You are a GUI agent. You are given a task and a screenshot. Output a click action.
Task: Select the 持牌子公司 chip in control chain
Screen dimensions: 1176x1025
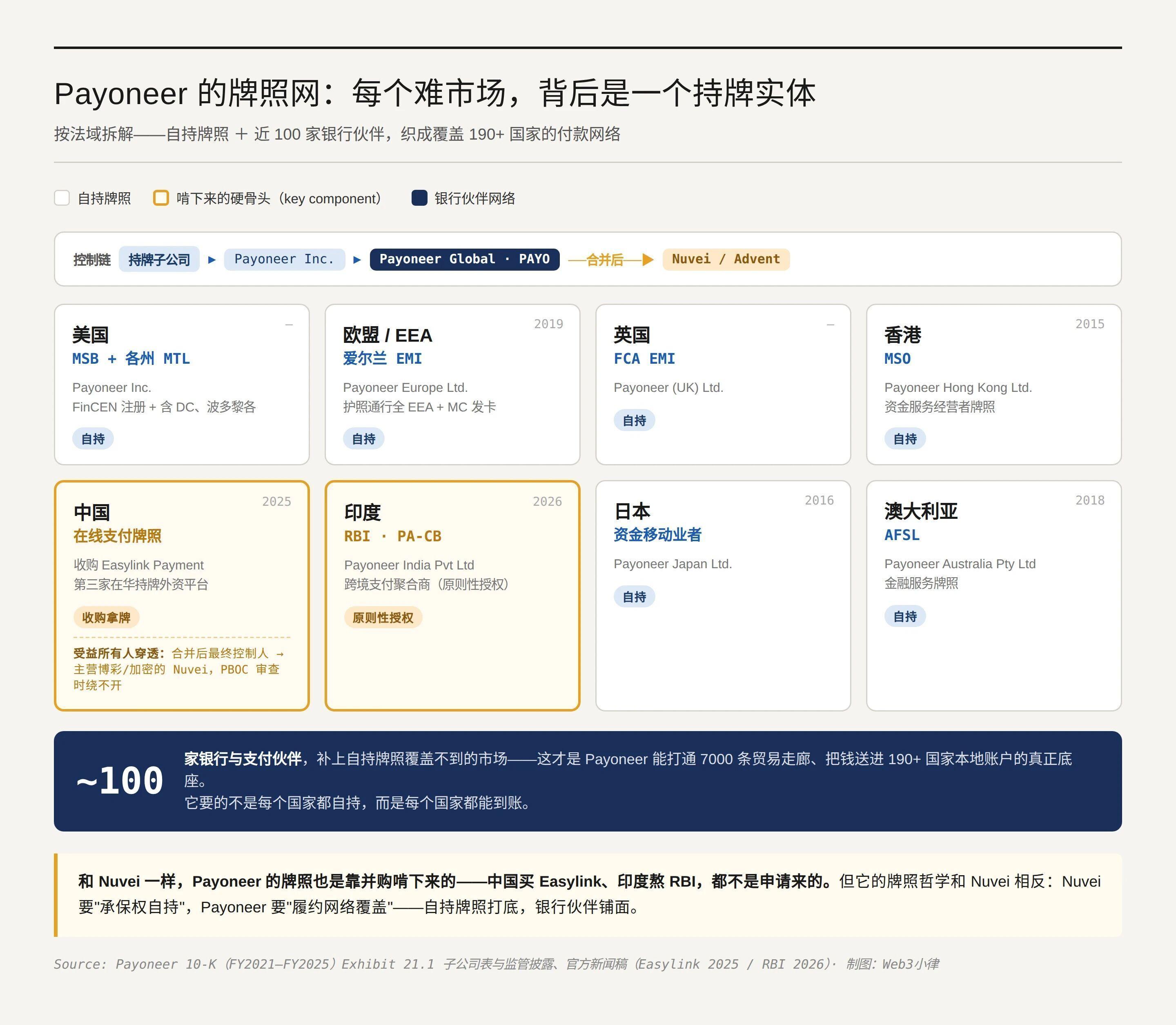point(159,259)
